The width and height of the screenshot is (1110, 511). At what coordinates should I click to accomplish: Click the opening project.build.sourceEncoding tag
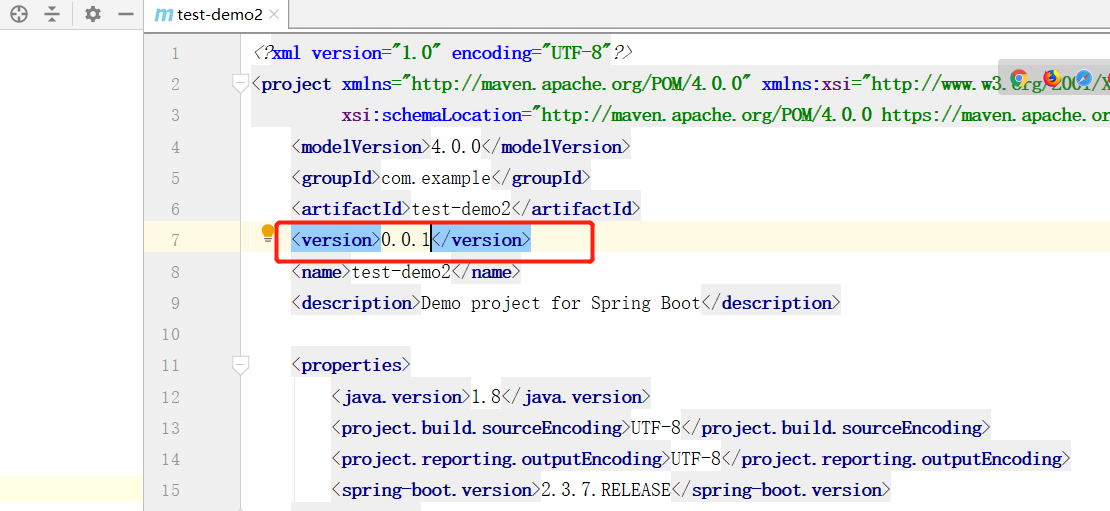coord(481,427)
